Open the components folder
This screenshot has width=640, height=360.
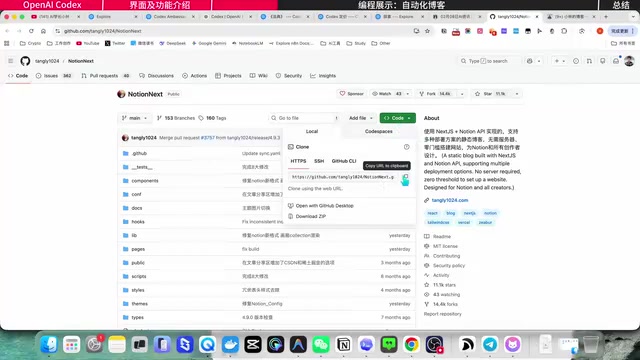(145, 181)
